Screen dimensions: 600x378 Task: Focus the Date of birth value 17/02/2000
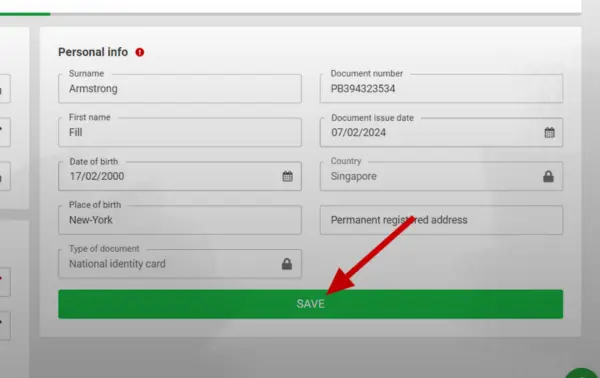97,176
